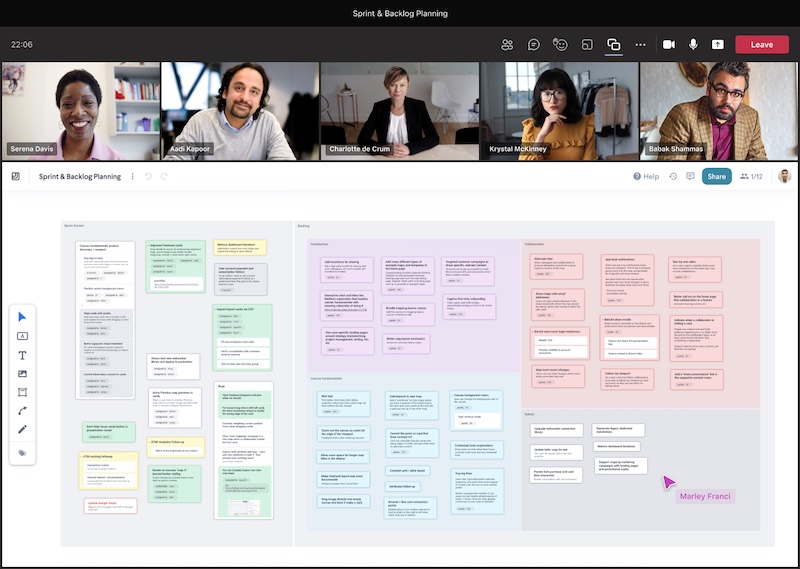Click the whiteboard app logo icon
This screenshot has width=800, height=569.
point(16,177)
